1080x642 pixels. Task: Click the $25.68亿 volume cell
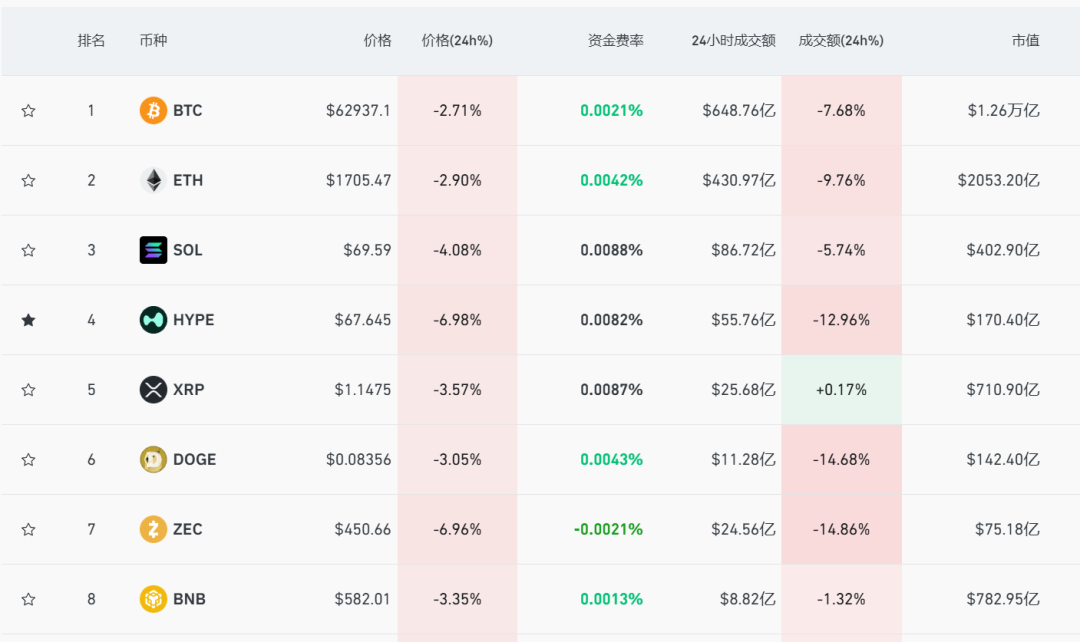point(743,390)
